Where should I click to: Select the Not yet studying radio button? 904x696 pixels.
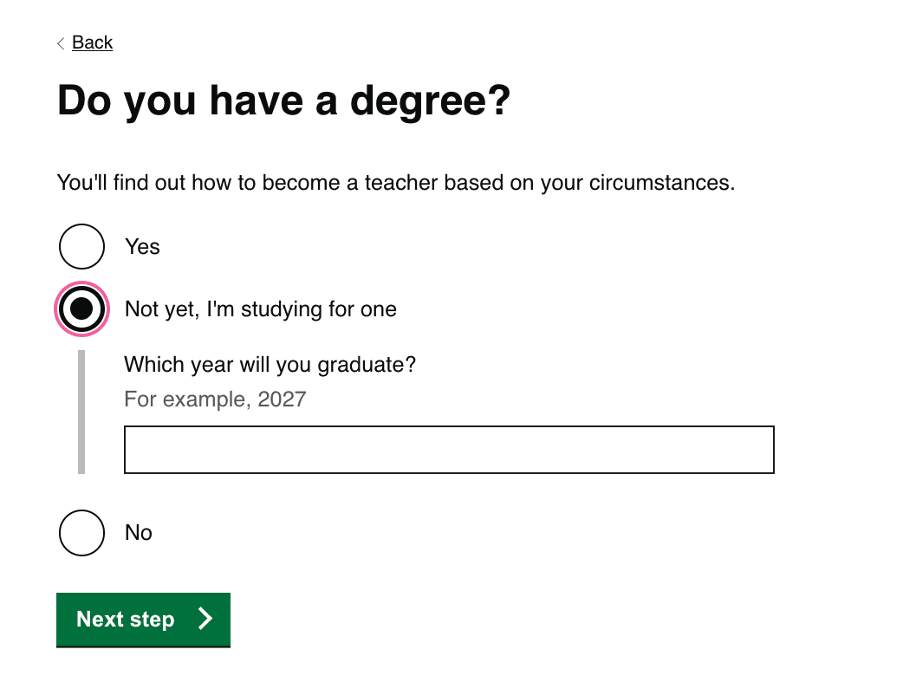pos(82,310)
